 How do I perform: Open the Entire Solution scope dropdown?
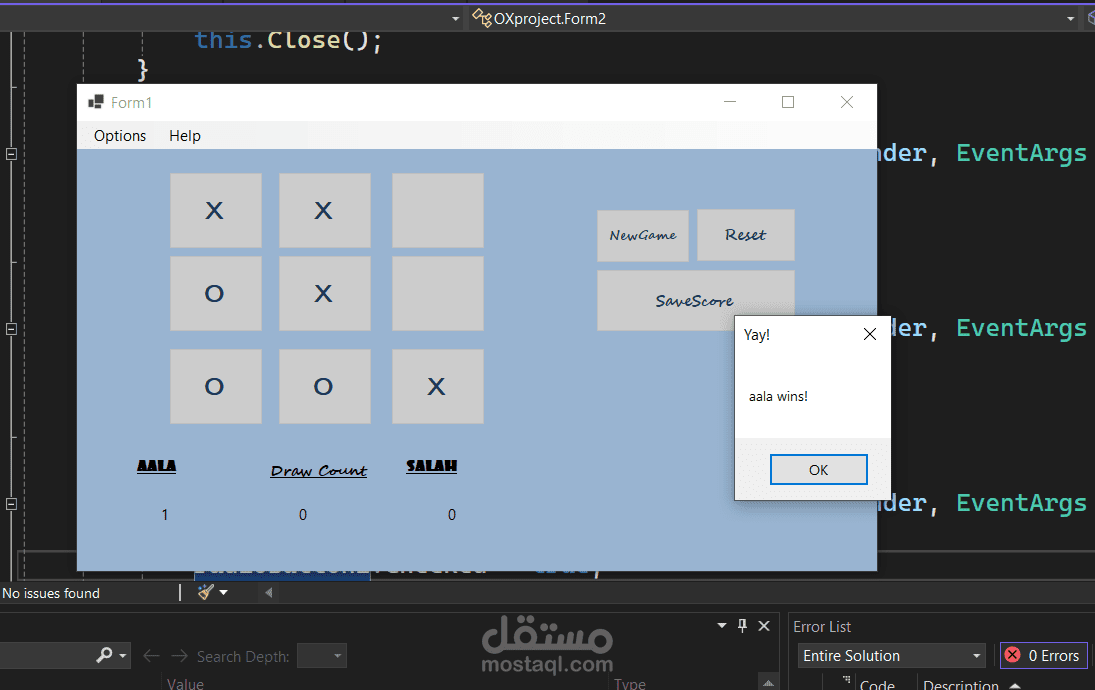891,656
